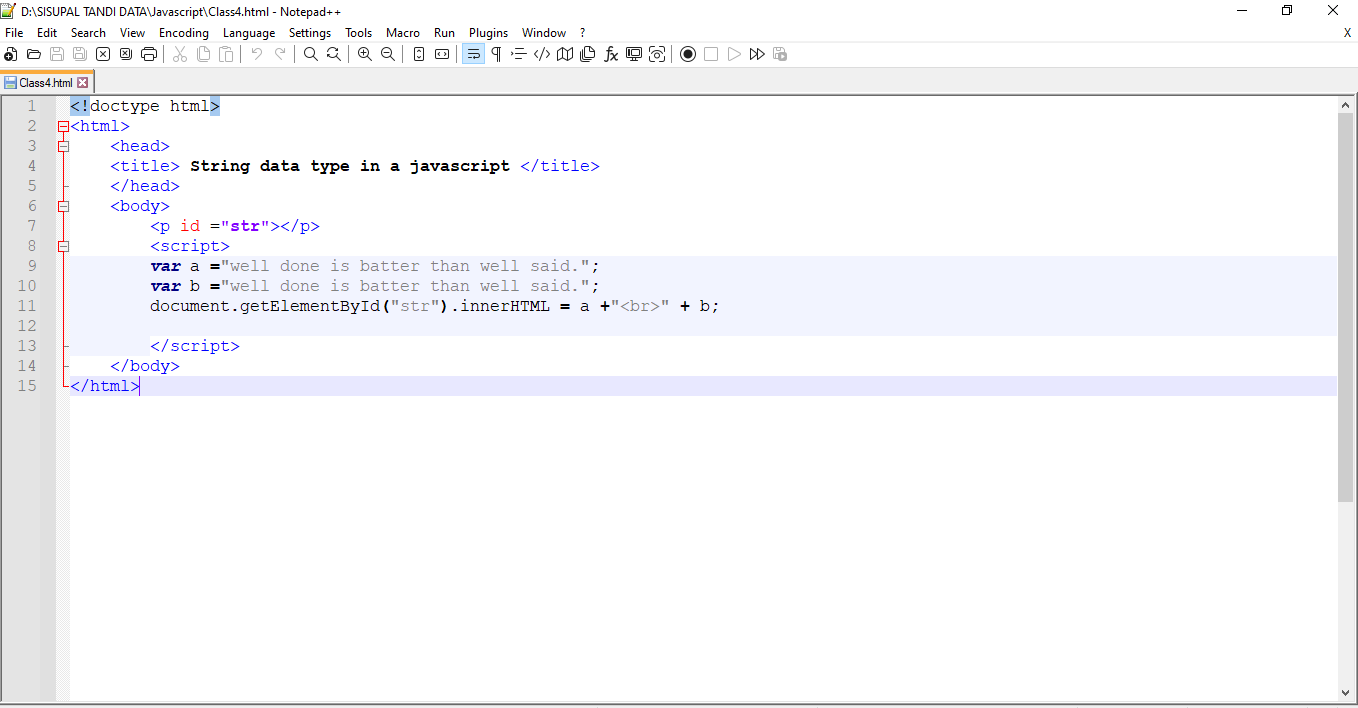The height and width of the screenshot is (708, 1358).
Task: Start macro recording with the record icon
Action: click(x=688, y=54)
